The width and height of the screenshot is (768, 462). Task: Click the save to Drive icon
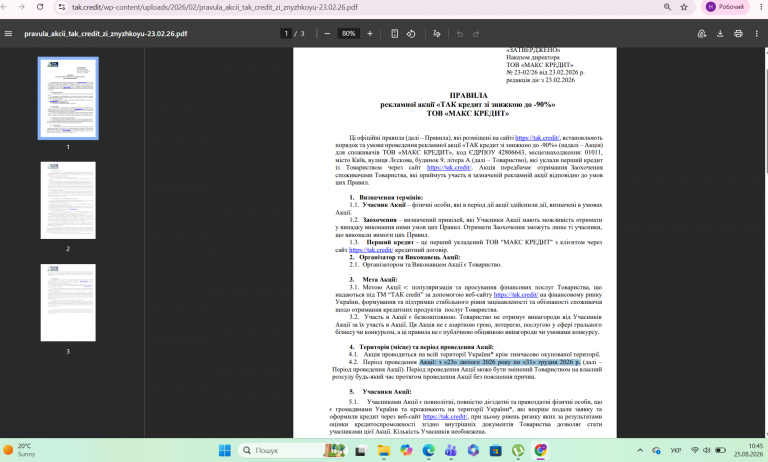(702, 34)
